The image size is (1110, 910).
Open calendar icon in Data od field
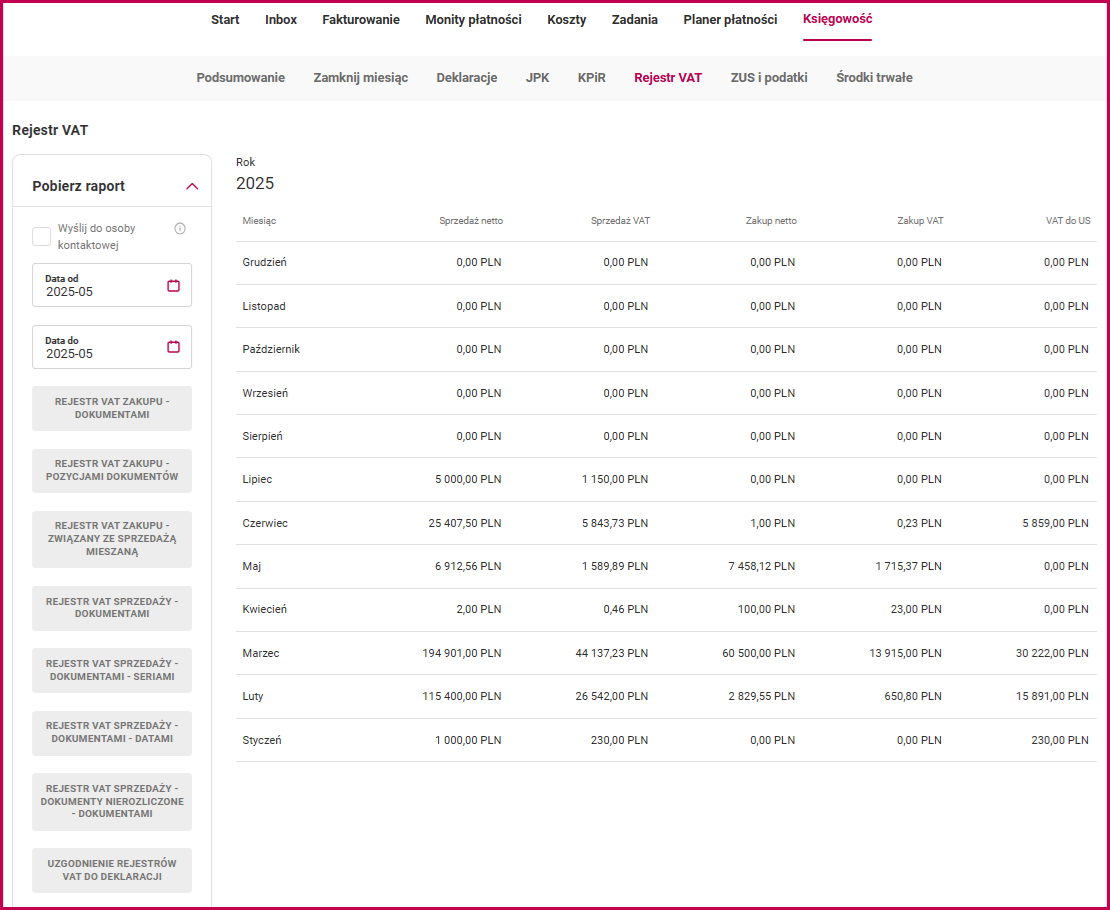(x=173, y=285)
